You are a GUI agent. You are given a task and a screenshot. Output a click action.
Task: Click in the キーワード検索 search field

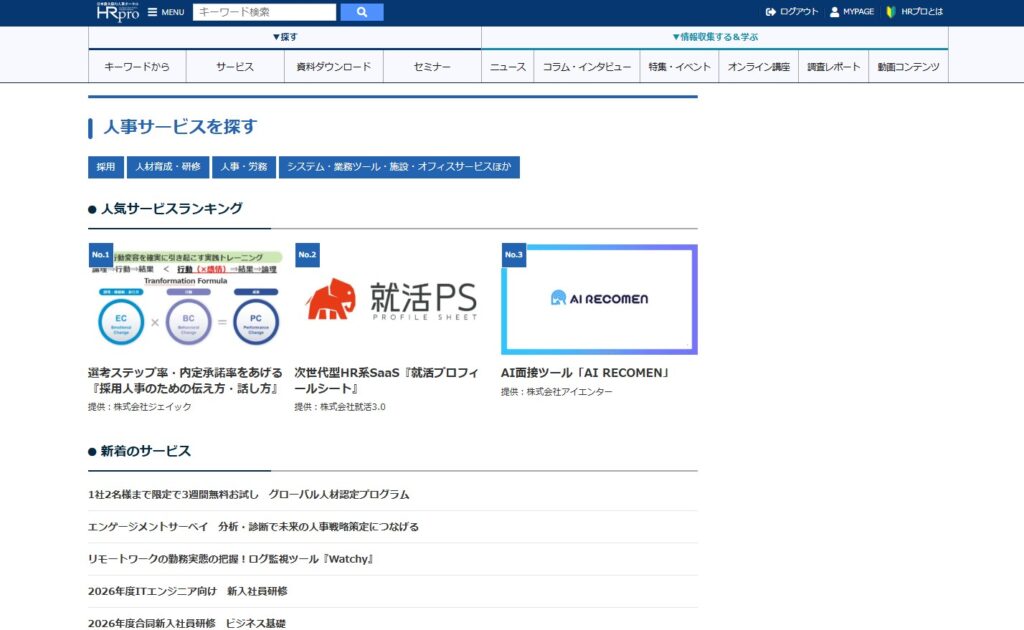264,12
